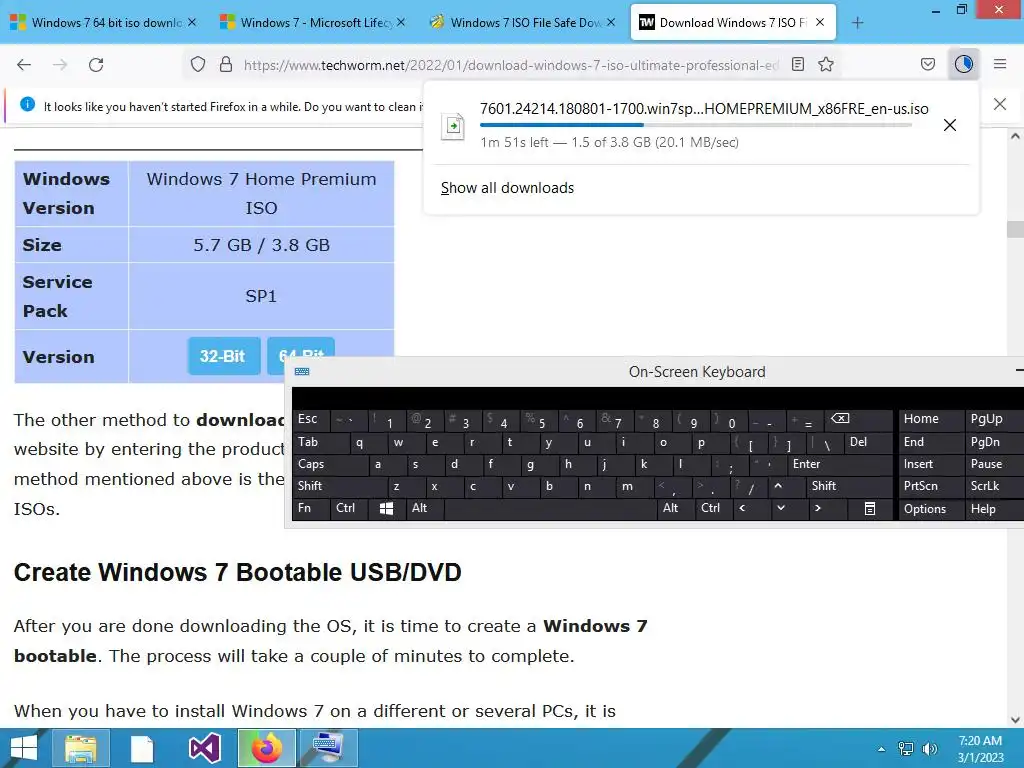This screenshot has width=1024, height=768.
Task: Show hidden system tray icons
Action: pyautogui.click(x=882, y=749)
